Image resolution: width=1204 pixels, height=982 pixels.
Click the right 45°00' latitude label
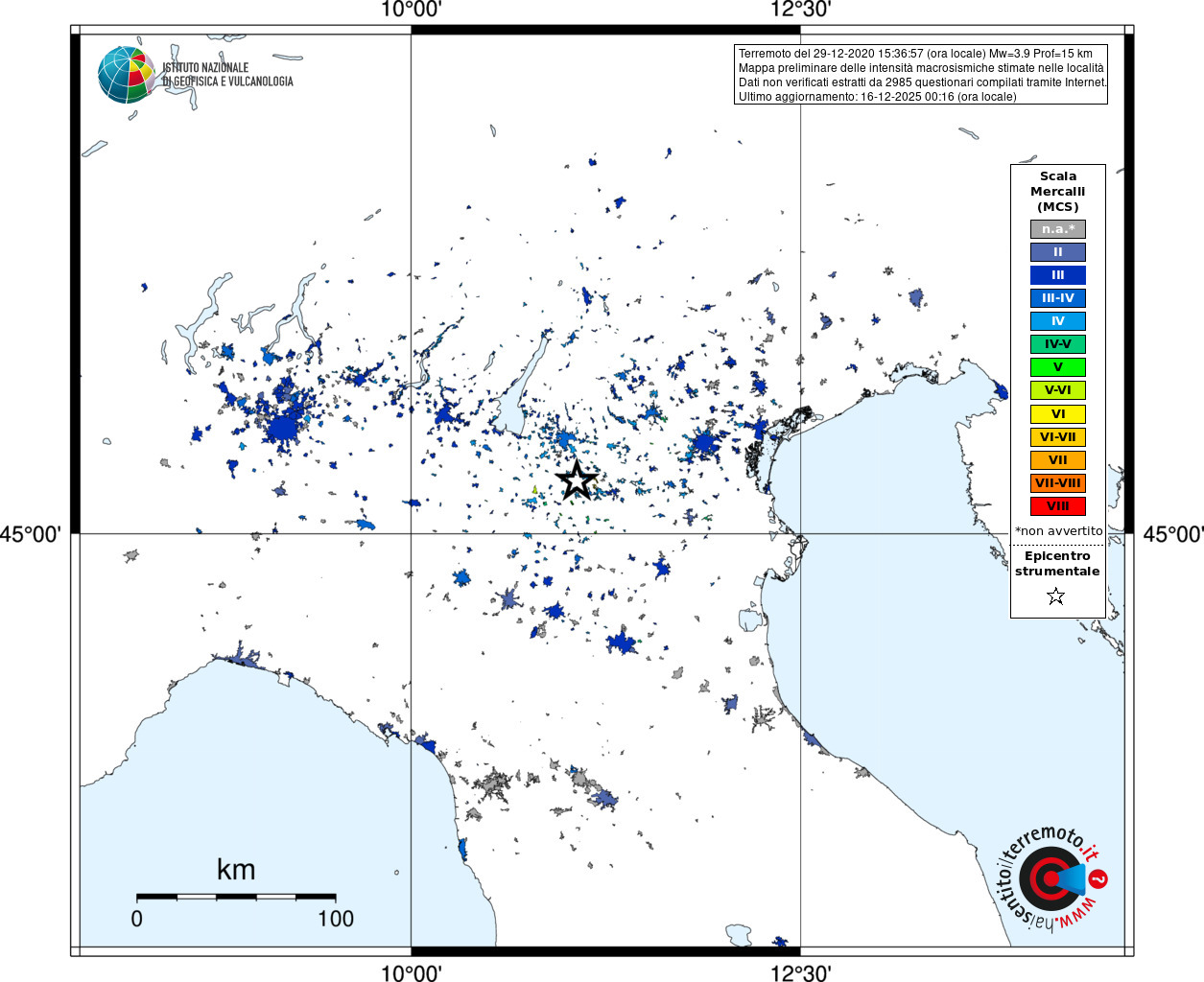[1173, 534]
